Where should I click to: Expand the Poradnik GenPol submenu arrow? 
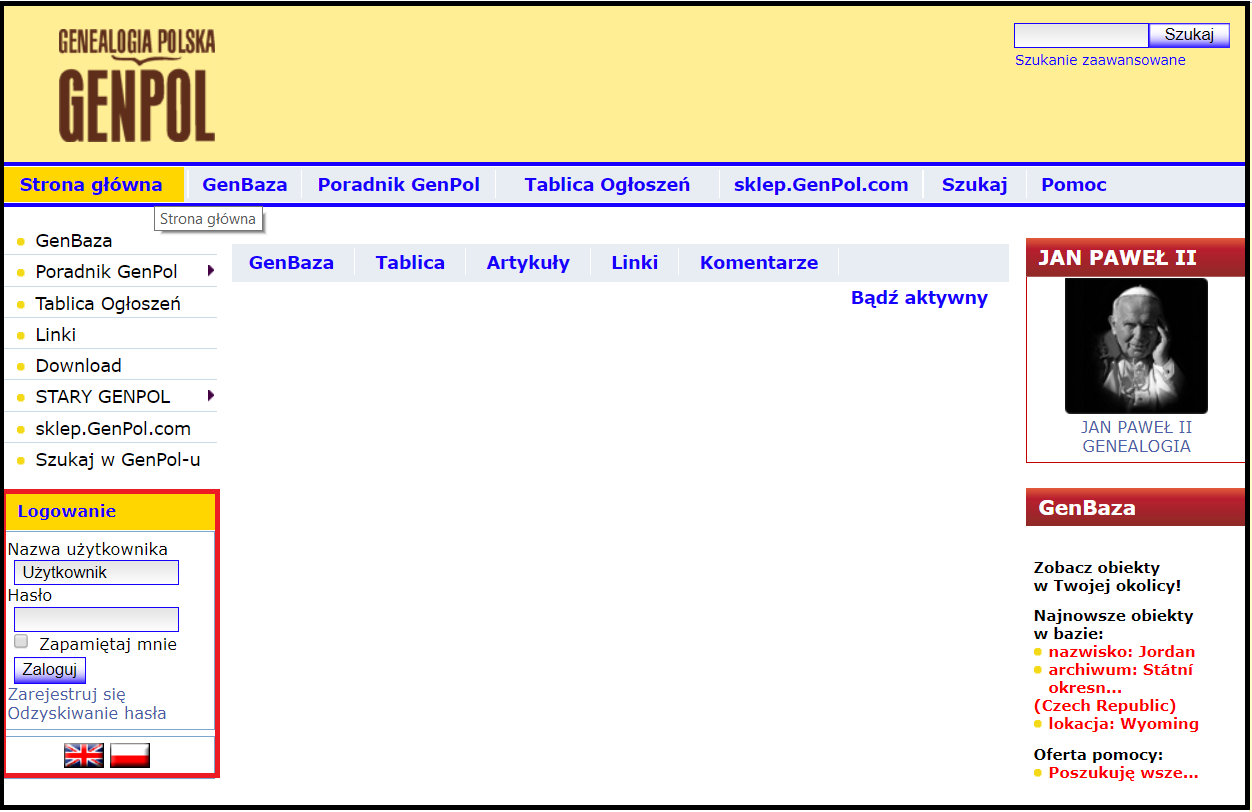[x=209, y=271]
